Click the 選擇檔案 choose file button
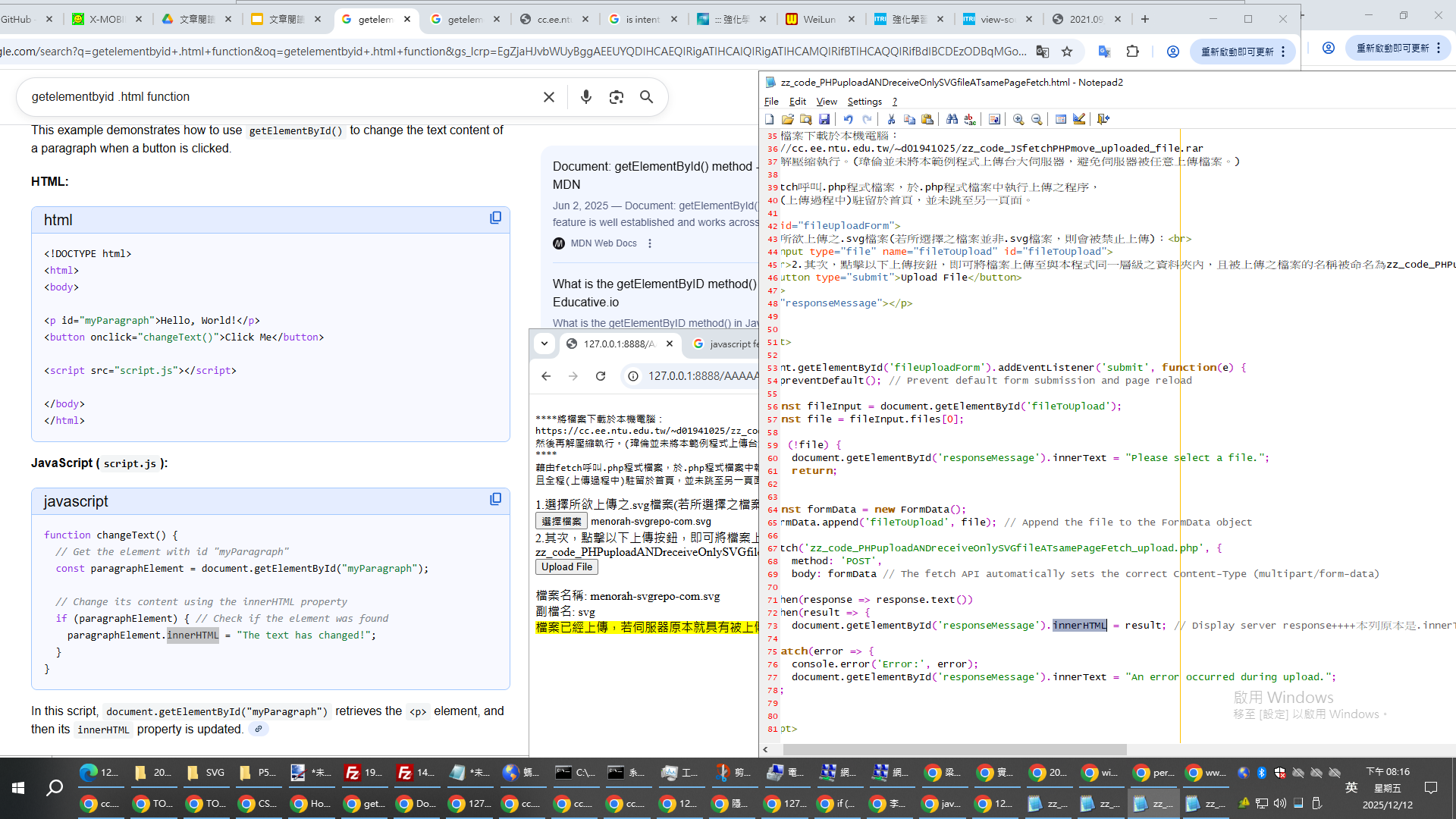Image resolution: width=1456 pixels, height=819 pixels. (x=561, y=521)
